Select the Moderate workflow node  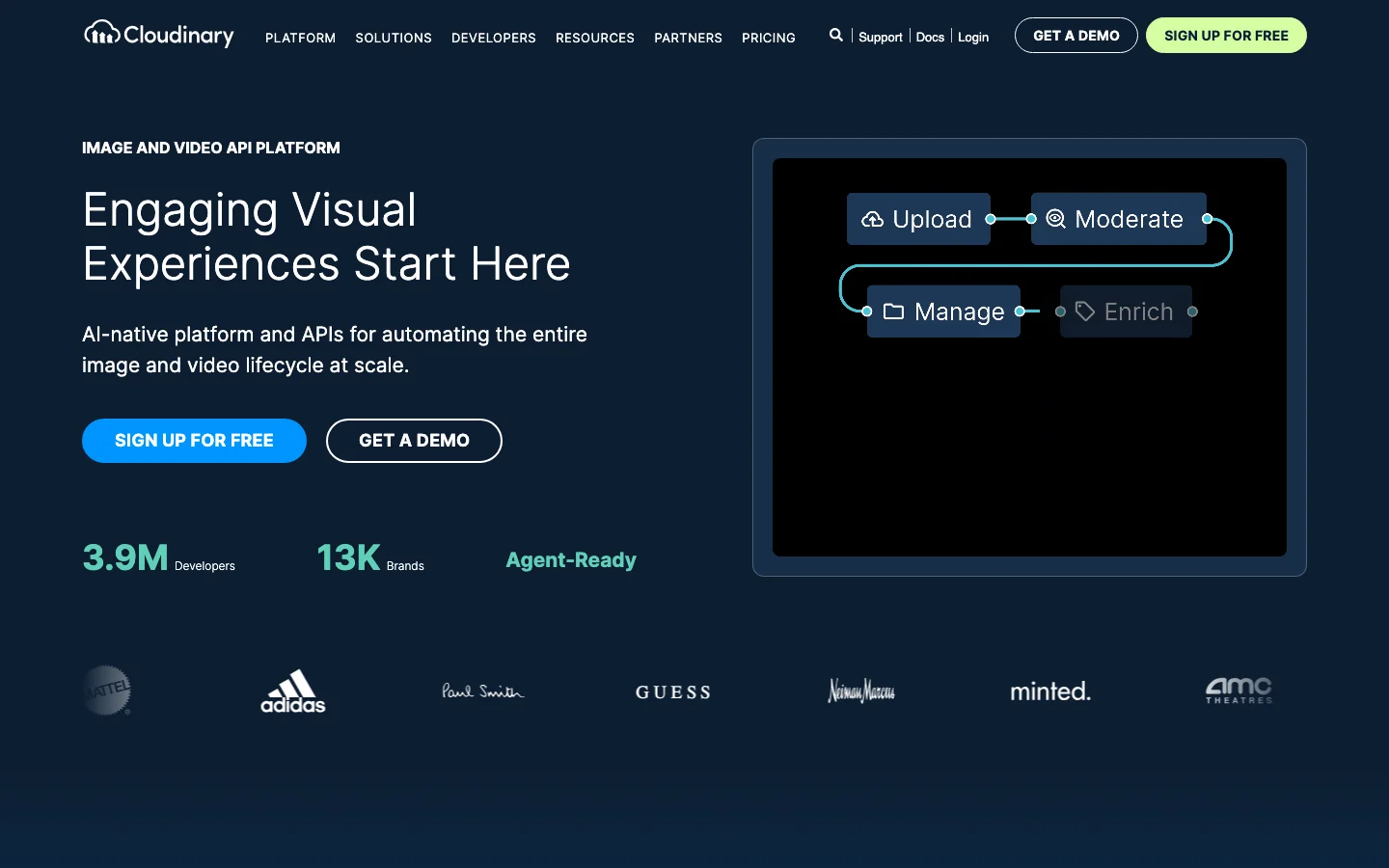coord(1119,219)
